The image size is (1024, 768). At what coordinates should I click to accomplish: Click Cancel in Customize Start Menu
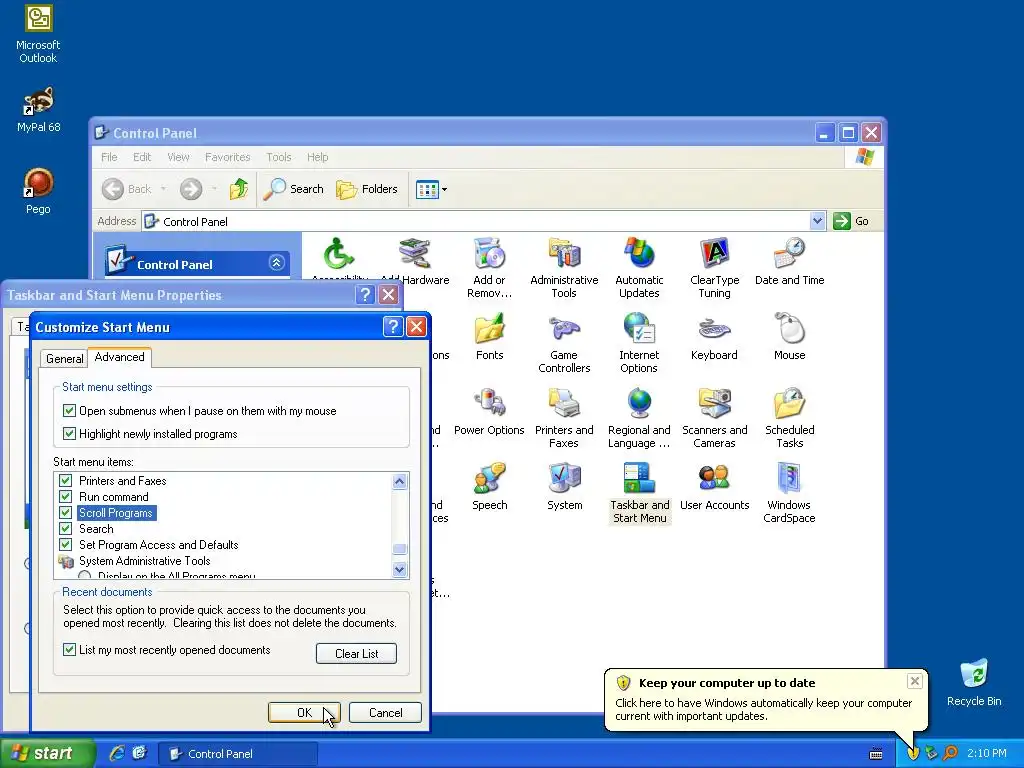tap(385, 712)
